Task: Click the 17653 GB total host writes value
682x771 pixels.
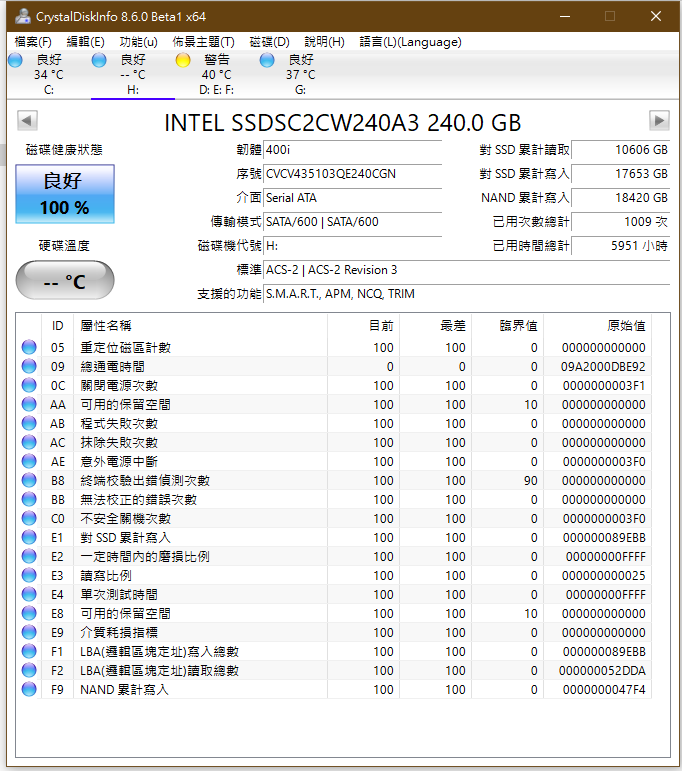Action: click(621, 174)
